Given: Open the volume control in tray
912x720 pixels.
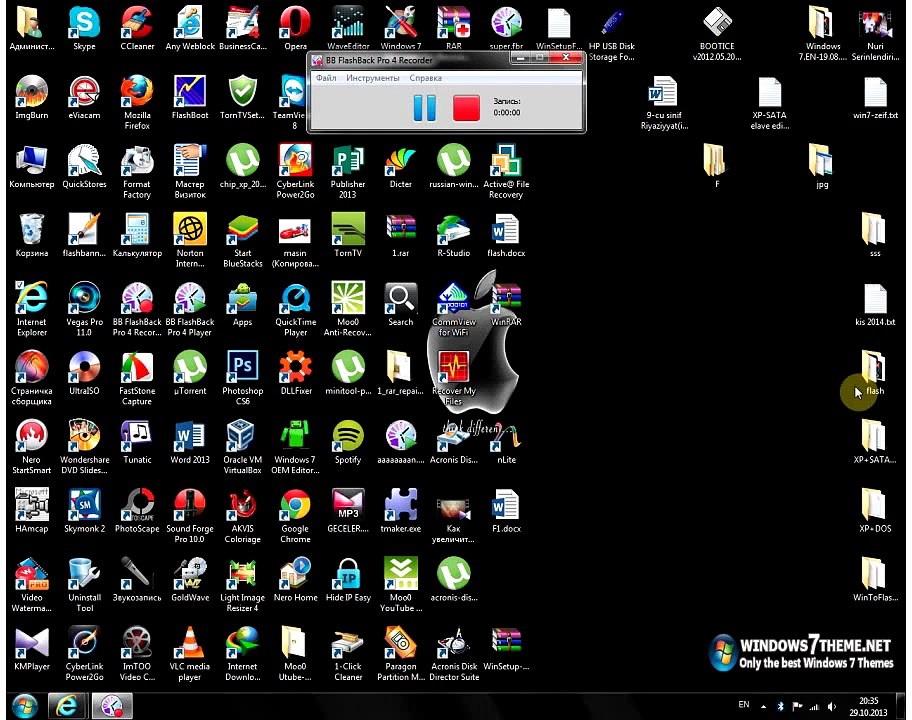Looking at the screenshot, I should pos(832,707).
